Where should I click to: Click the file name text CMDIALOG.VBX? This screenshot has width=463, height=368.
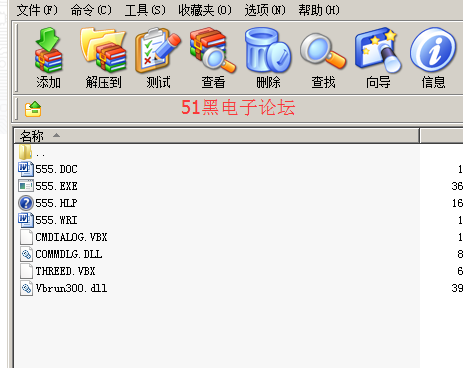coord(71,237)
